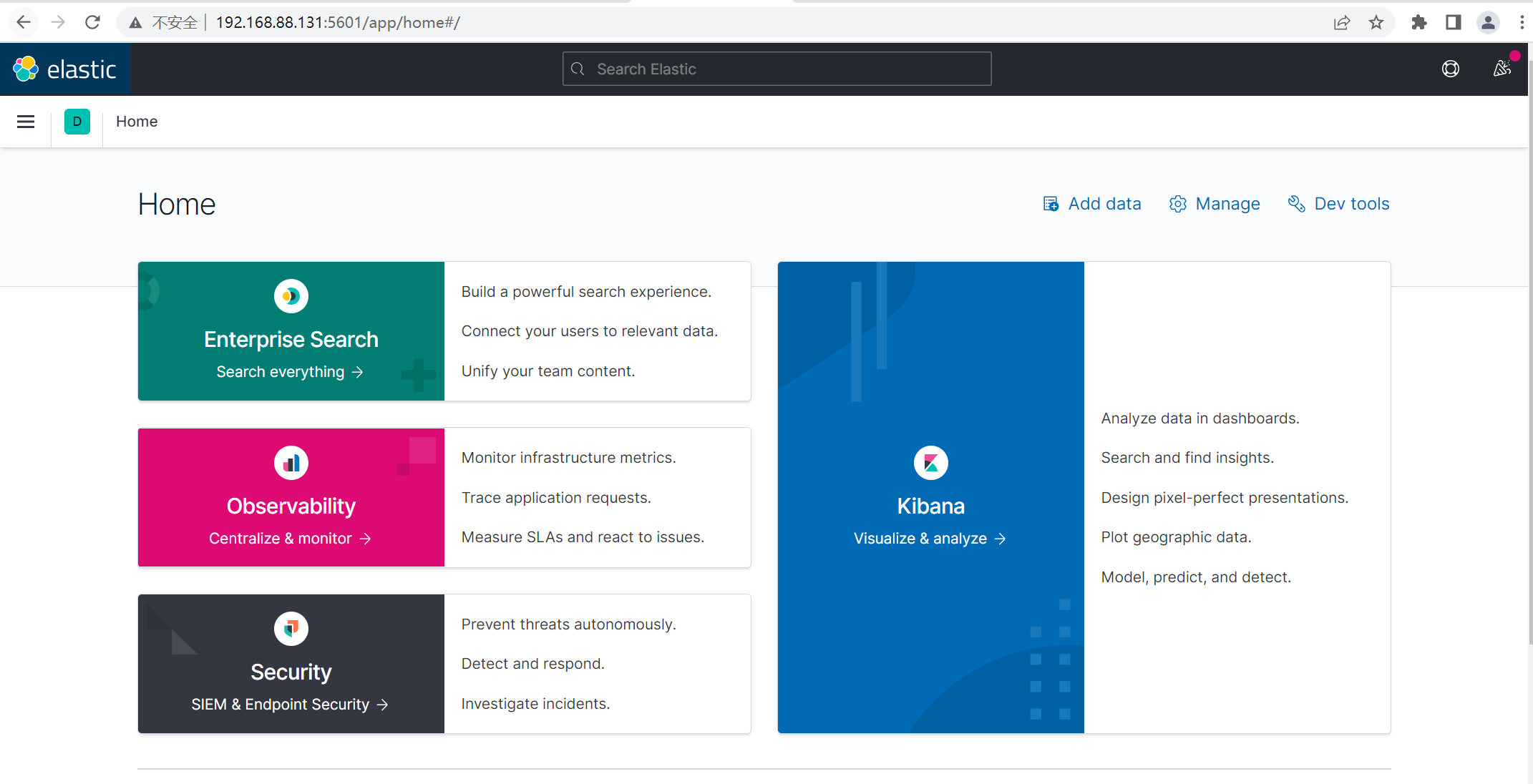The image size is (1533, 784).
Task: Click the search magnifier icon
Action: tap(578, 69)
